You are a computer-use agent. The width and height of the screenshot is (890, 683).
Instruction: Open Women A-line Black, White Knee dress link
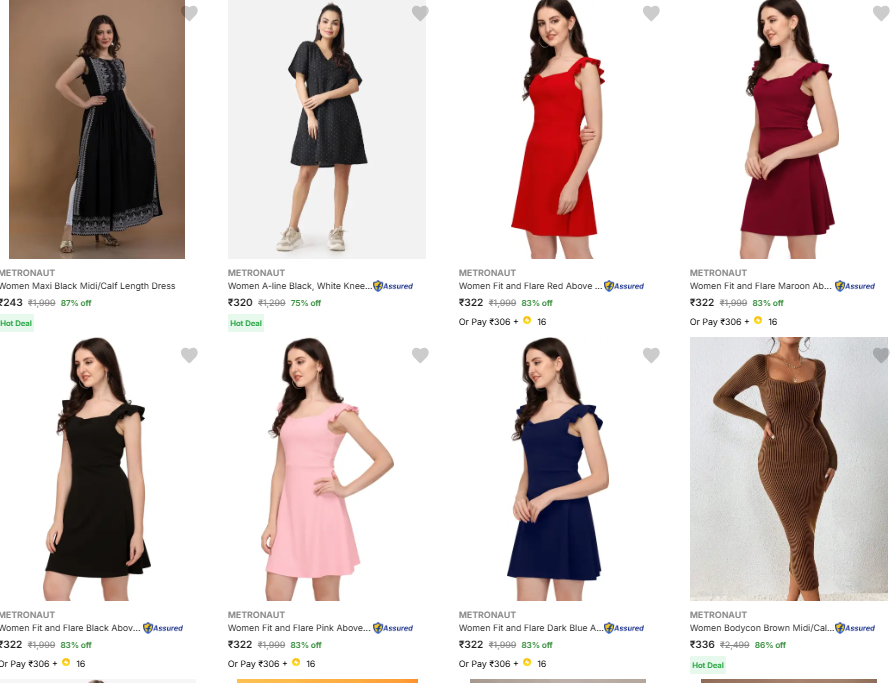[299, 286]
